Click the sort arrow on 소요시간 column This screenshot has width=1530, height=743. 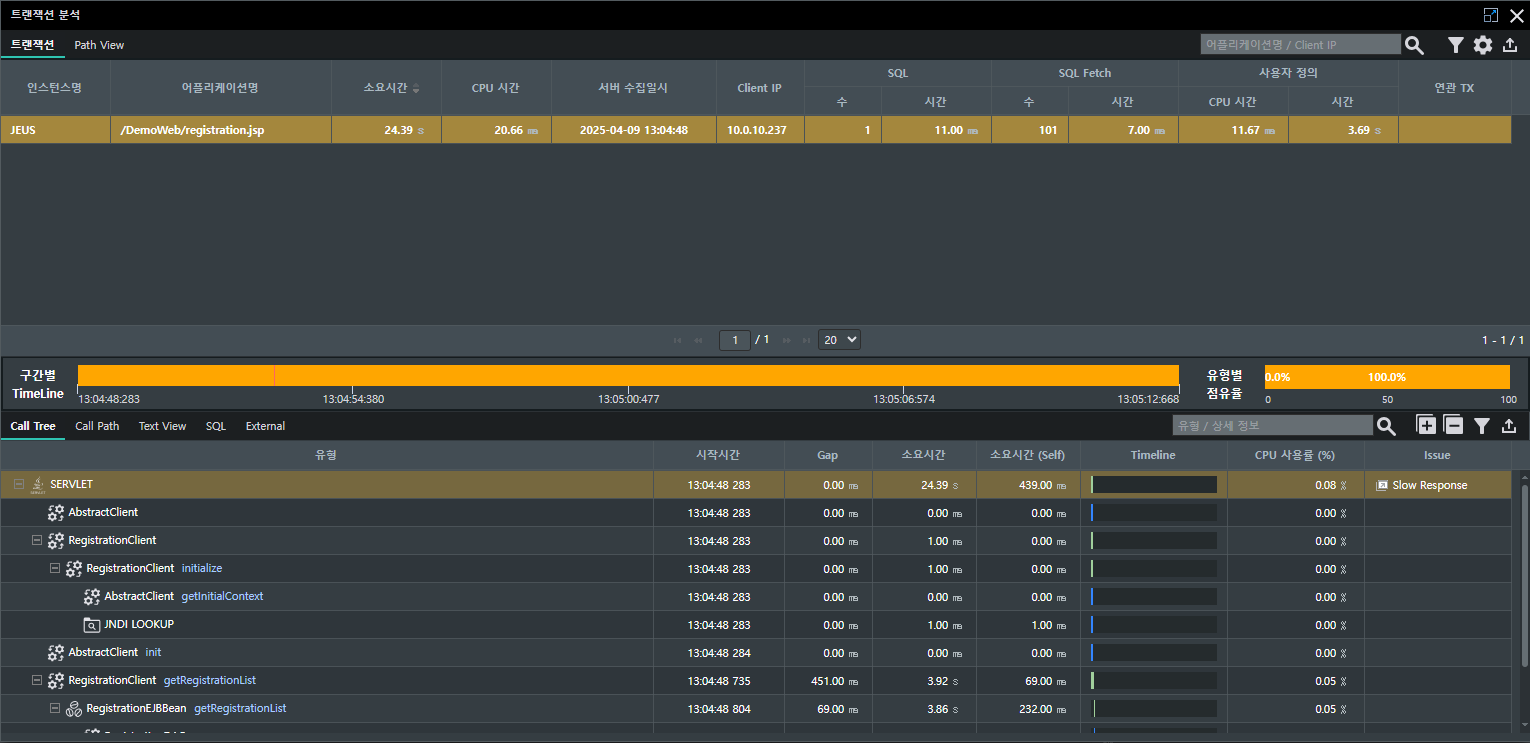click(416, 89)
